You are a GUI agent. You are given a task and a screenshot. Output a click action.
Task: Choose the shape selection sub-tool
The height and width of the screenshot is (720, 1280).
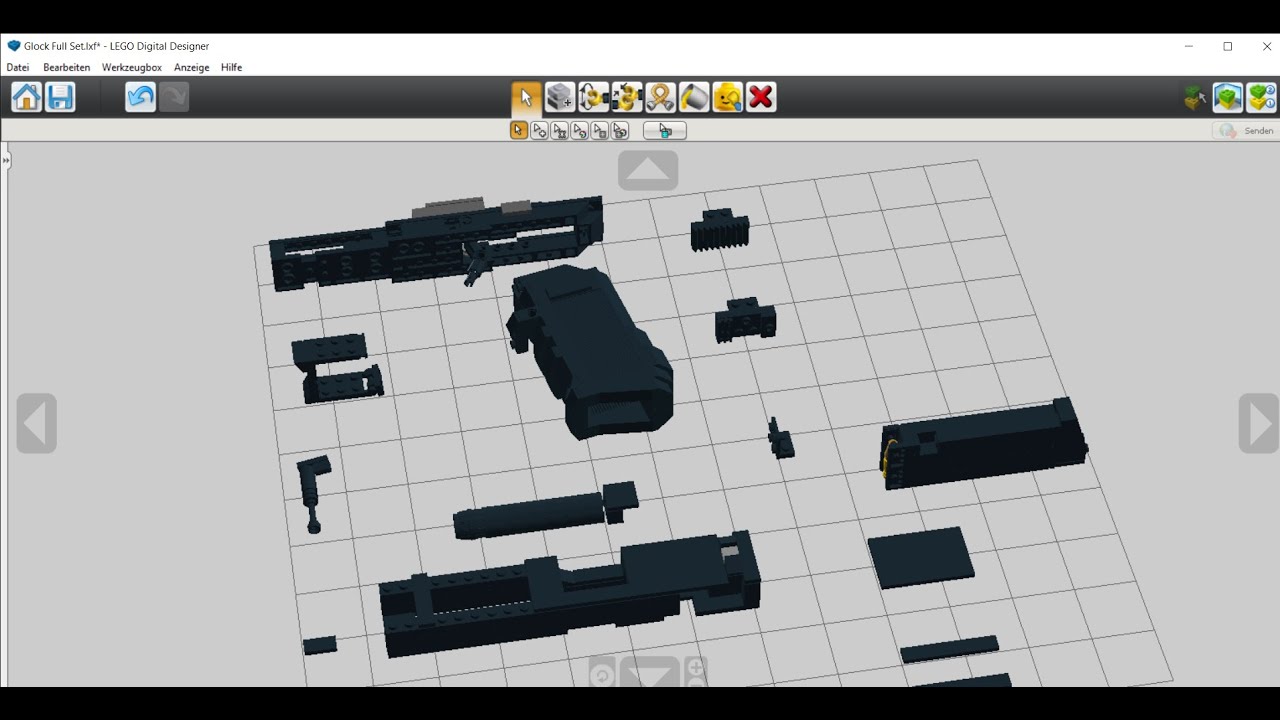pos(599,130)
